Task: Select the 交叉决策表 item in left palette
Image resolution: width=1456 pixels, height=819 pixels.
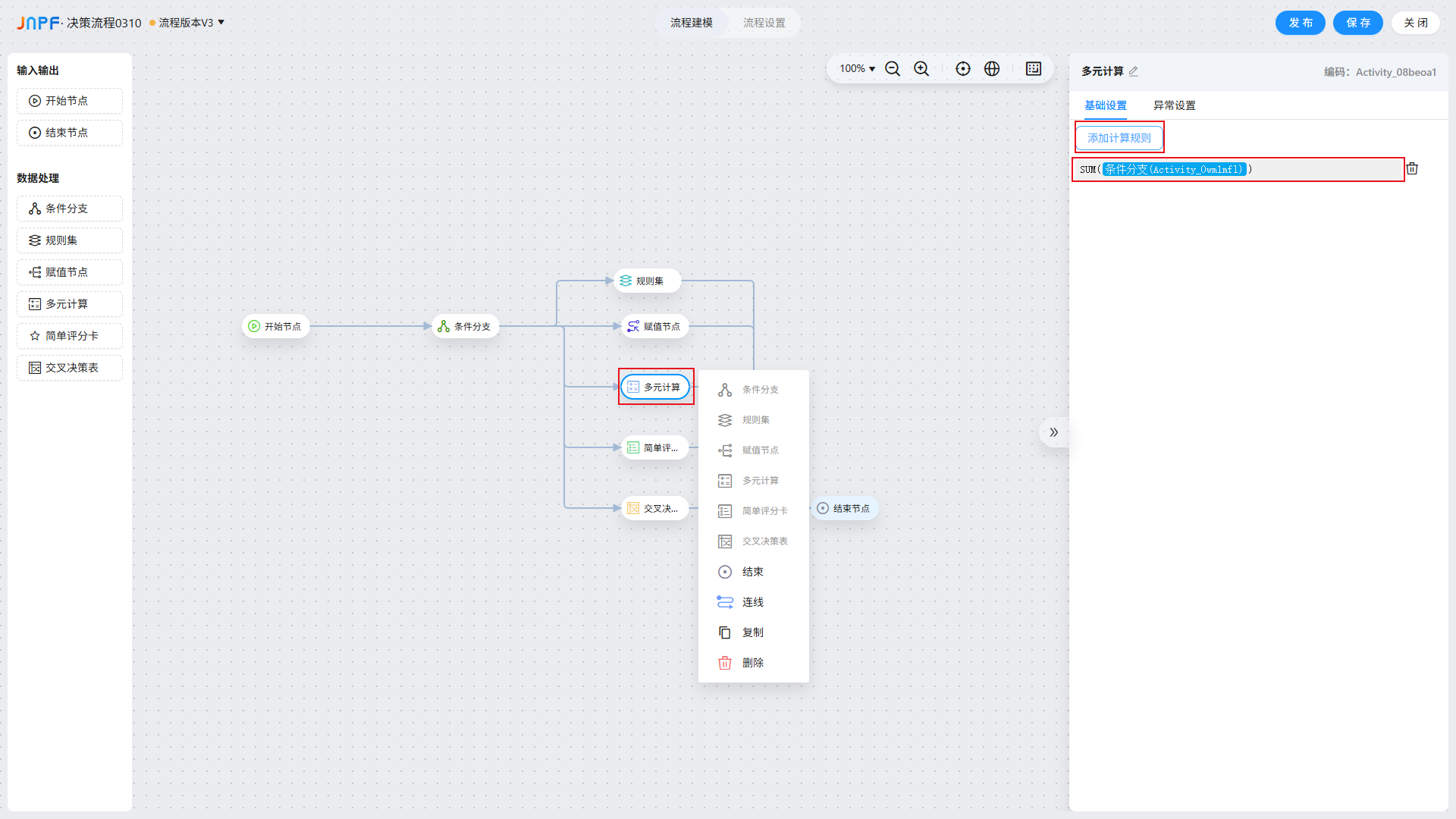Action: (x=70, y=368)
